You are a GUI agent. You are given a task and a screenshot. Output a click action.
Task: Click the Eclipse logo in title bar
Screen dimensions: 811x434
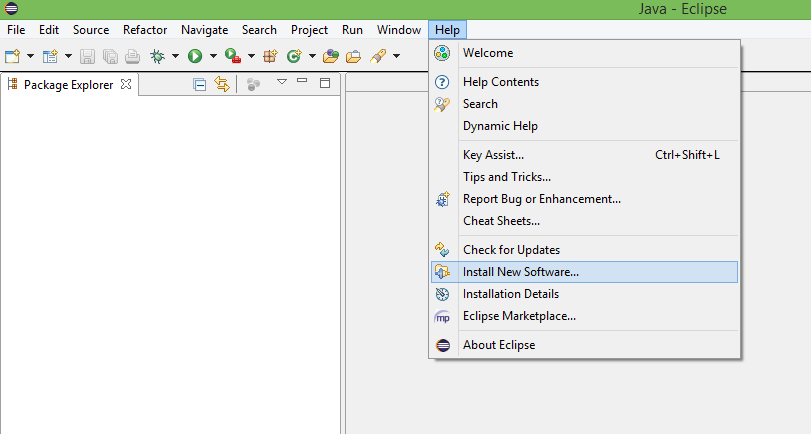(11, 8)
